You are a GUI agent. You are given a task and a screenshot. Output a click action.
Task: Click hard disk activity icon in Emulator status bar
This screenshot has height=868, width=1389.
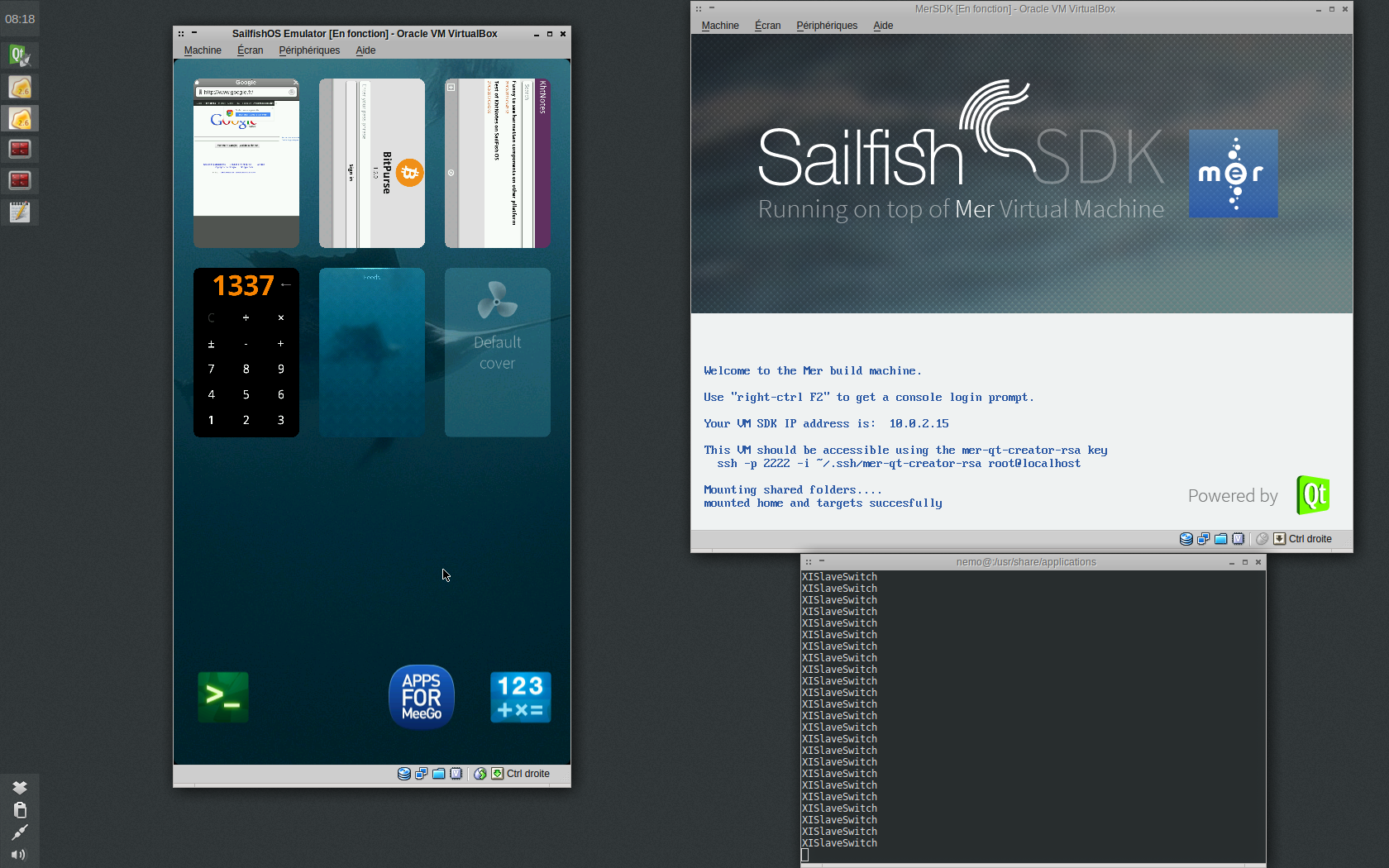click(404, 774)
